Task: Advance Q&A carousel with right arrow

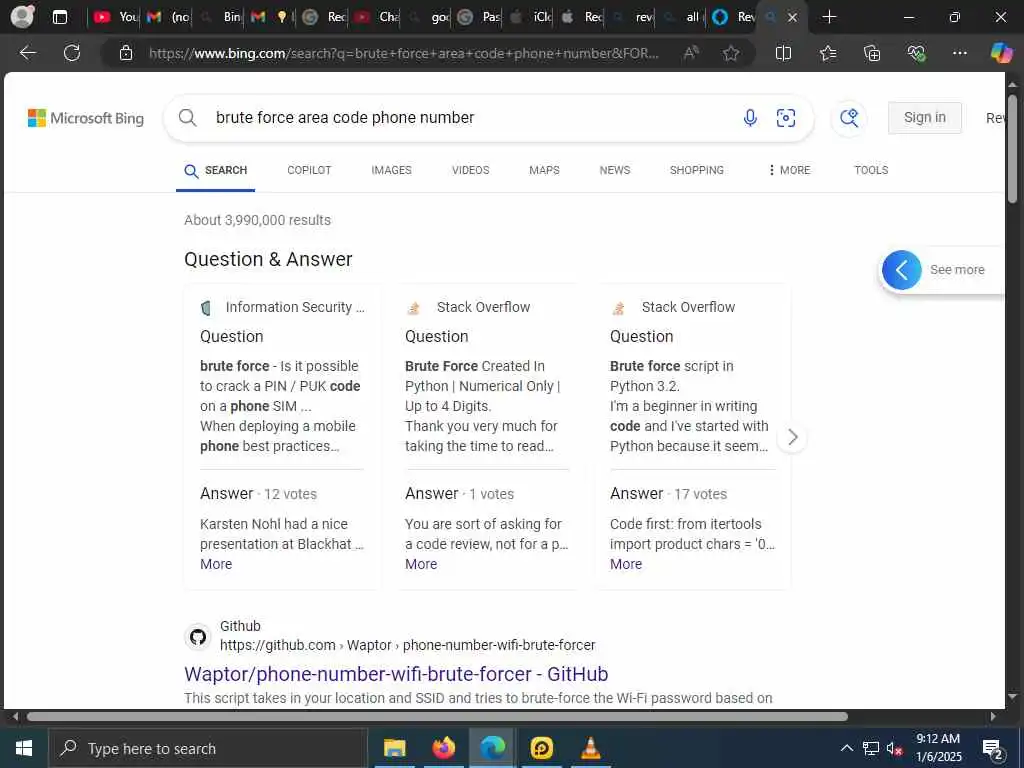Action: click(x=792, y=437)
